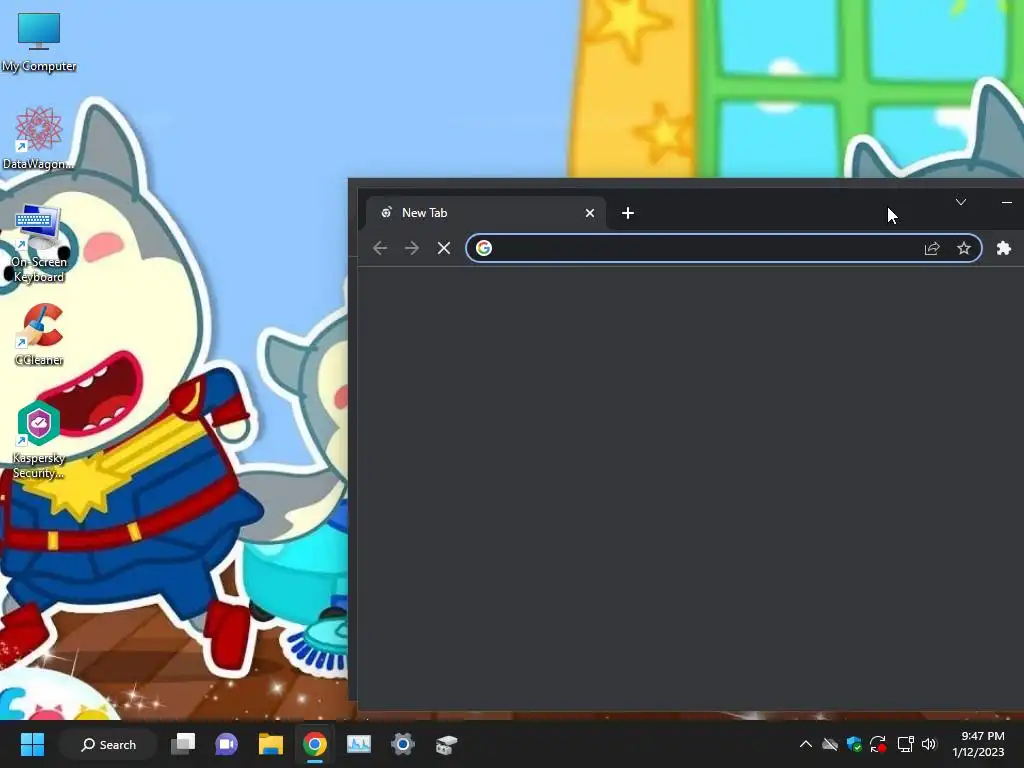Bookmark this tab with the star icon
The width and height of the screenshot is (1024, 768).
(x=964, y=248)
